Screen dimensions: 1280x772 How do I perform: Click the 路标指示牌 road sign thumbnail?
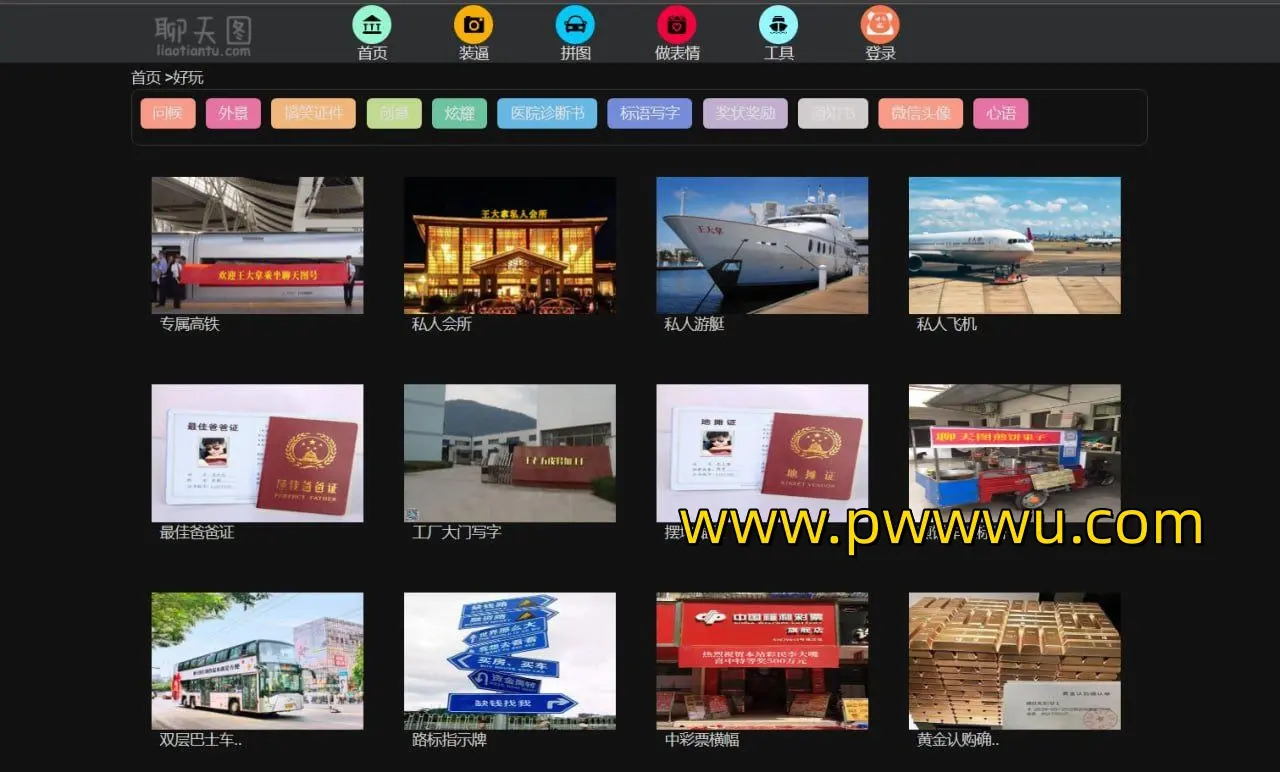click(x=509, y=661)
